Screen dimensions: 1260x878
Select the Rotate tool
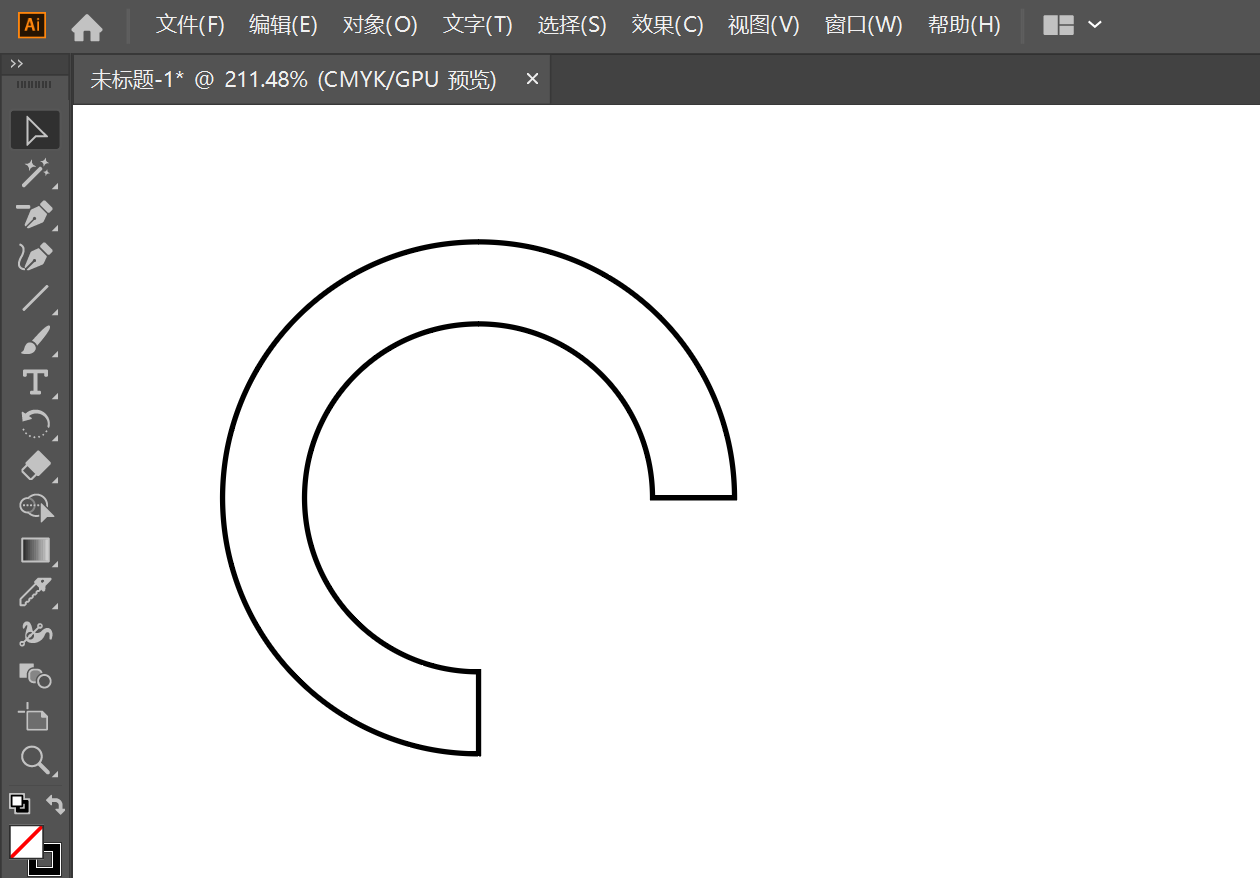coord(35,424)
